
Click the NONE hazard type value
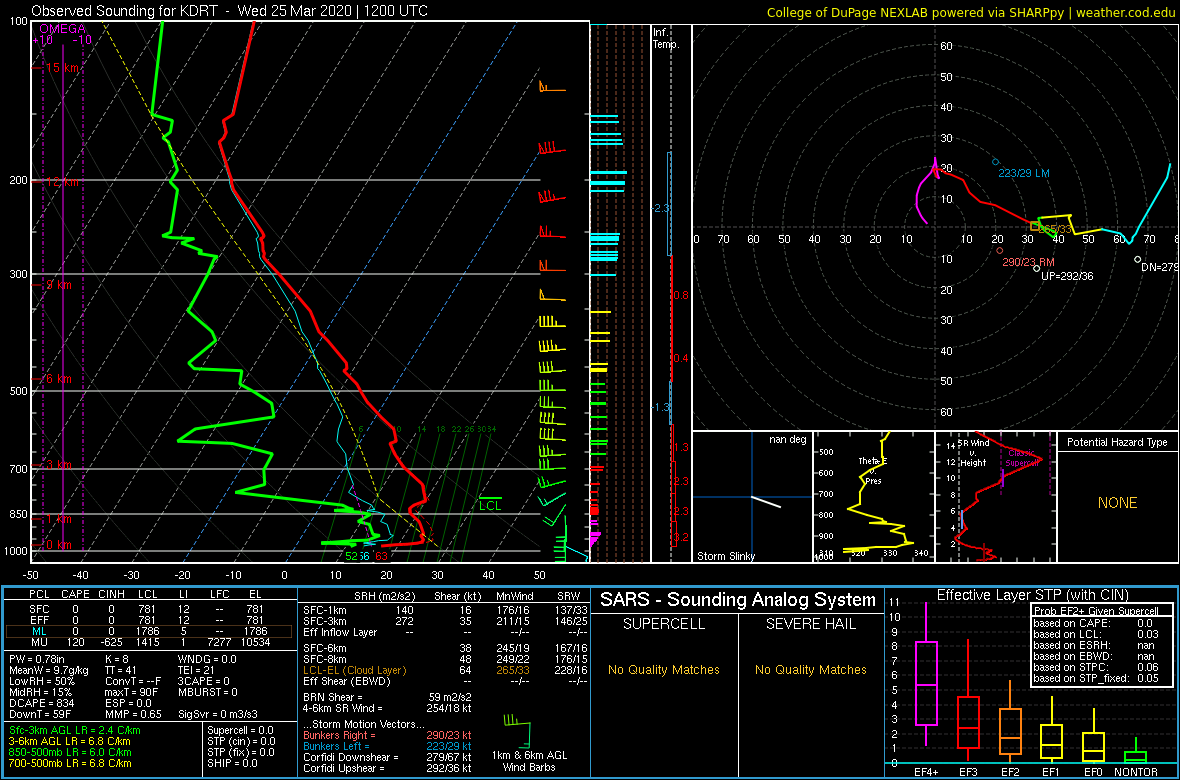pyautogui.click(x=1117, y=503)
